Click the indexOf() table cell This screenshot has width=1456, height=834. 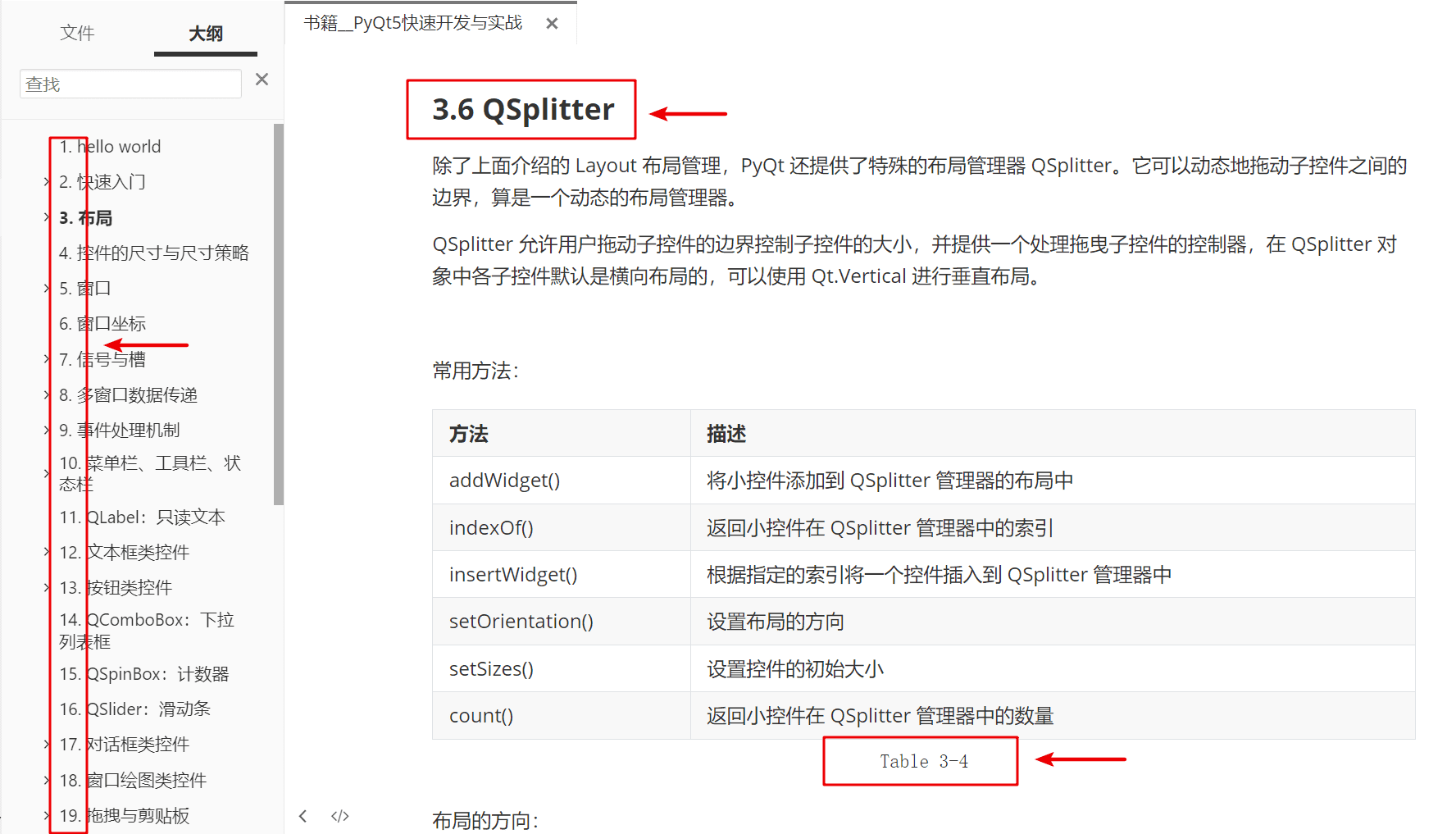click(562, 527)
